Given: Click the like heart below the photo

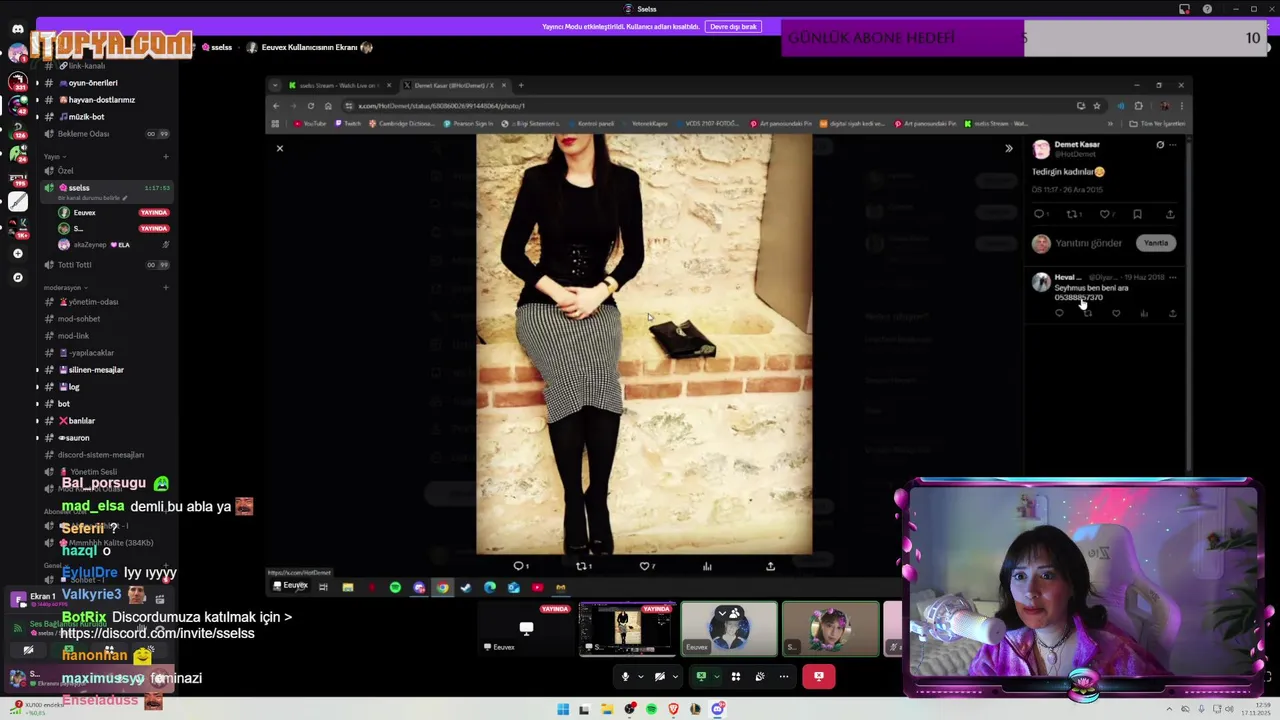Looking at the screenshot, I should click(647, 566).
